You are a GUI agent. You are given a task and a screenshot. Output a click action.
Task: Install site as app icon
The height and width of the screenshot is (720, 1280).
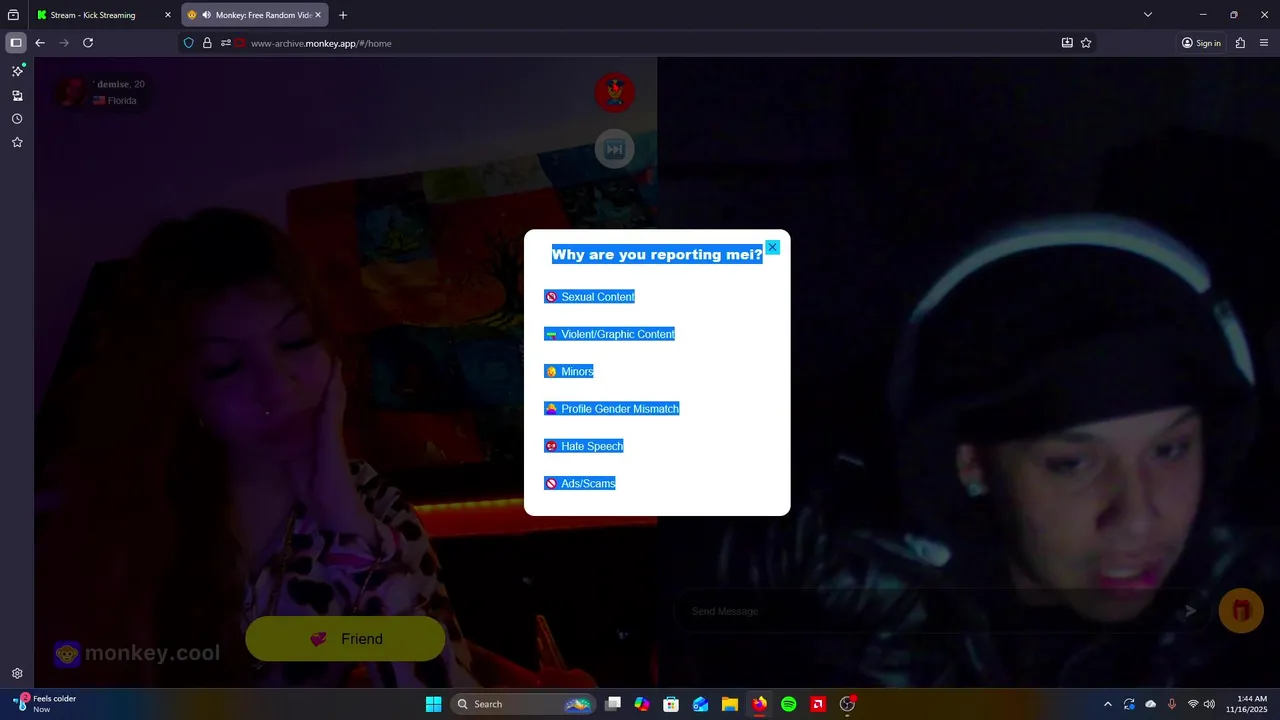click(x=1067, y=43)
